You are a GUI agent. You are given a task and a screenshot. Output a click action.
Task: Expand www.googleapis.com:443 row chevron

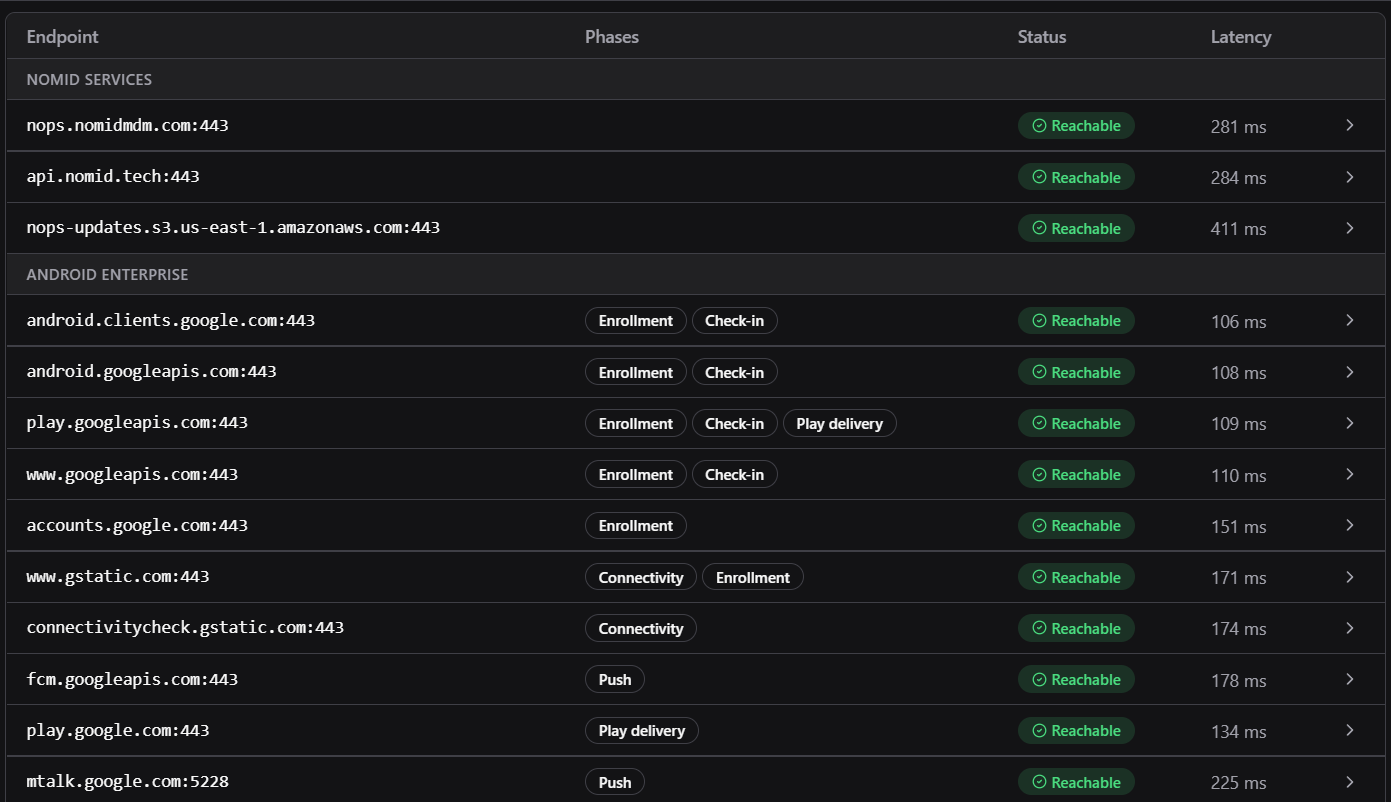pyautogui.click(x=1349, y=474)
